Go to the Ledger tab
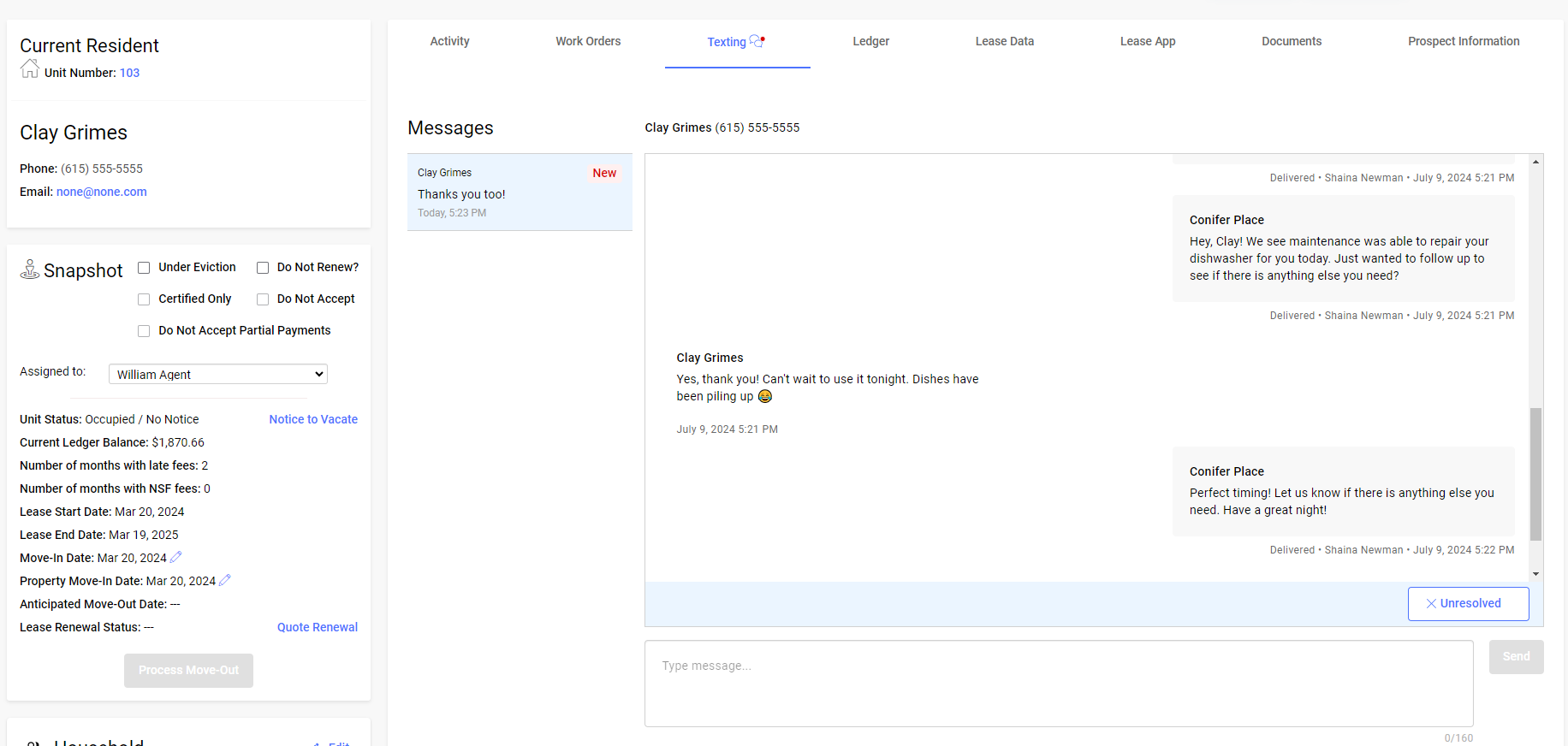The width and height of the screenshot is (1568, 746). point(870,41)
